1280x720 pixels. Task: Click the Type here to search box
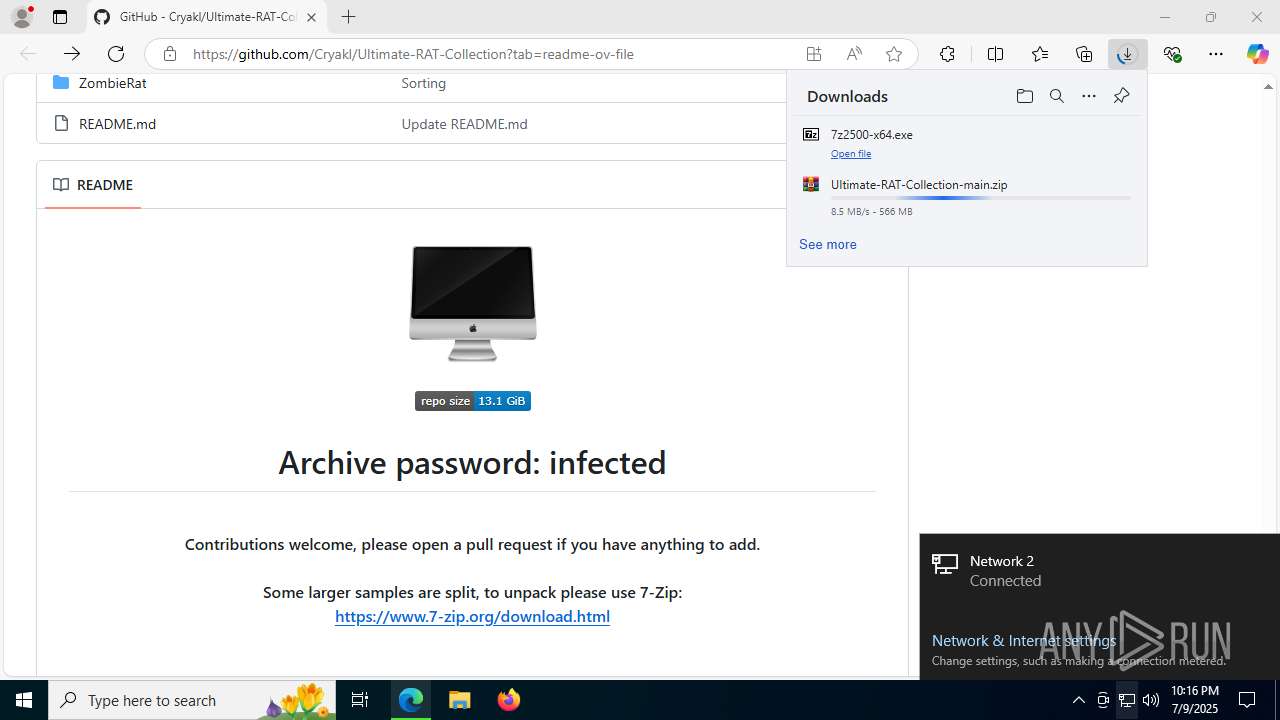(x=192, y=700)
